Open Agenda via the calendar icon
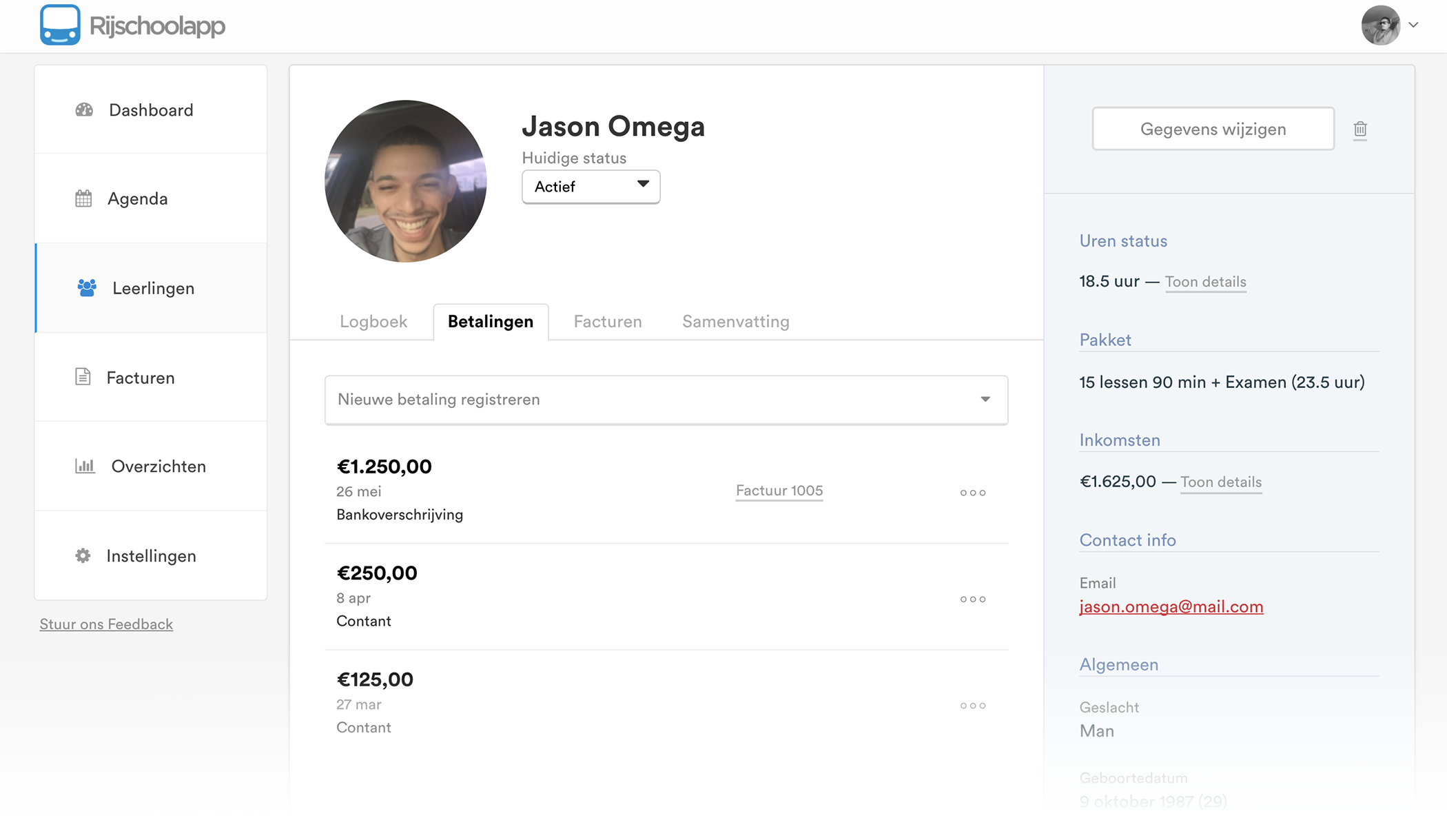The image size is (1447, 840). pos(84,198)
